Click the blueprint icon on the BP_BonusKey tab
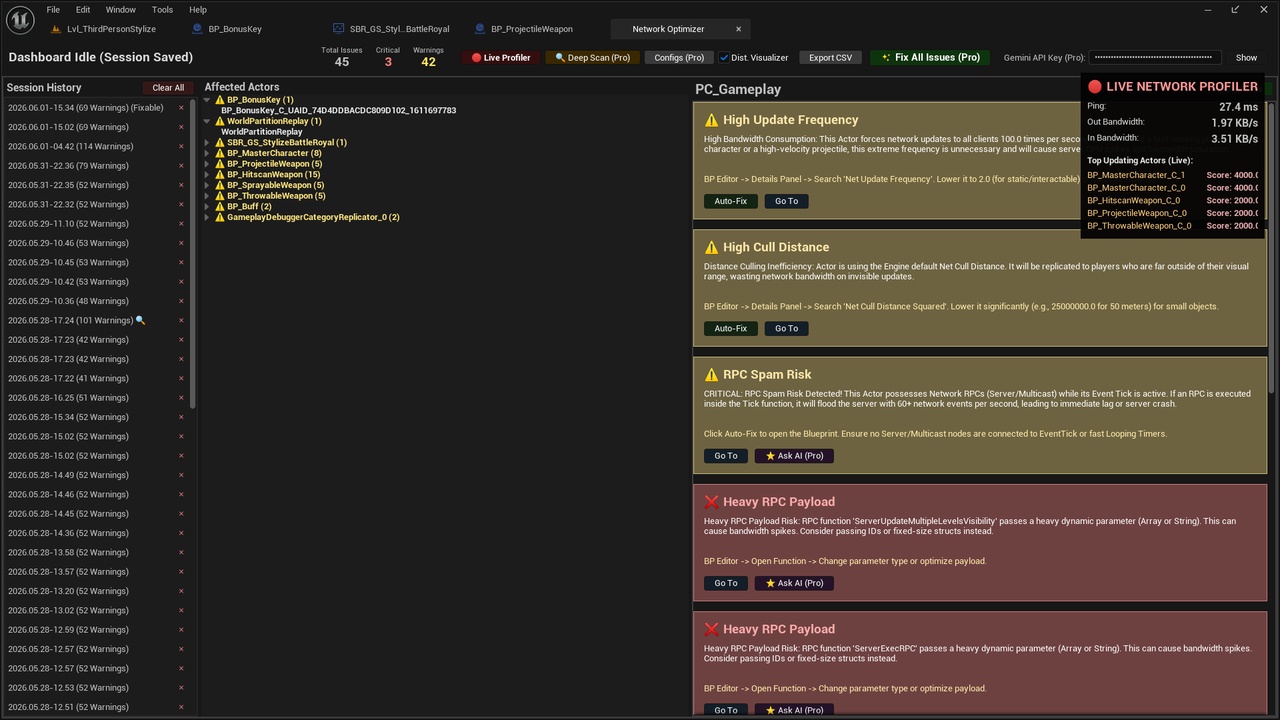This screenshot has width=1280, height=720. click(197, 29)
